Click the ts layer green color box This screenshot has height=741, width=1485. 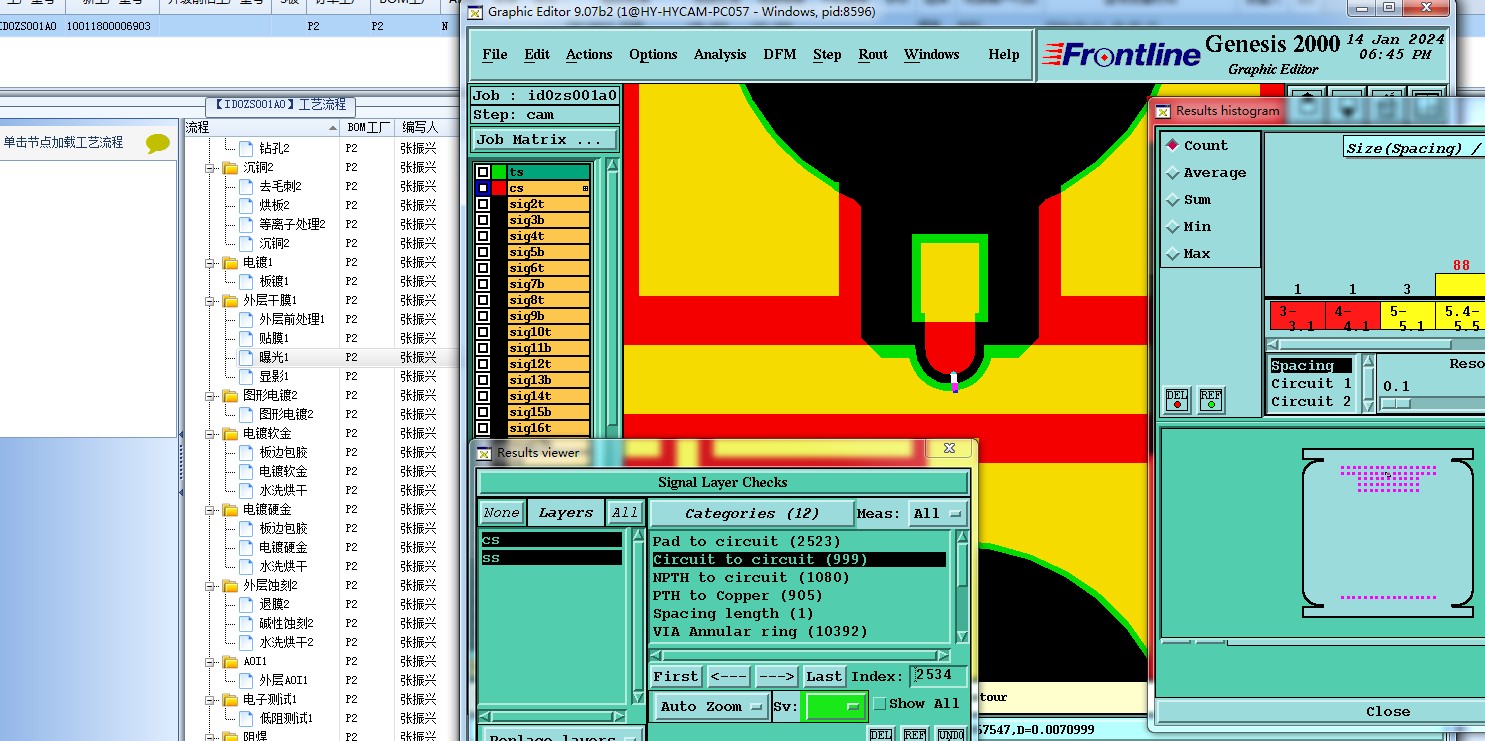[499, 172]
